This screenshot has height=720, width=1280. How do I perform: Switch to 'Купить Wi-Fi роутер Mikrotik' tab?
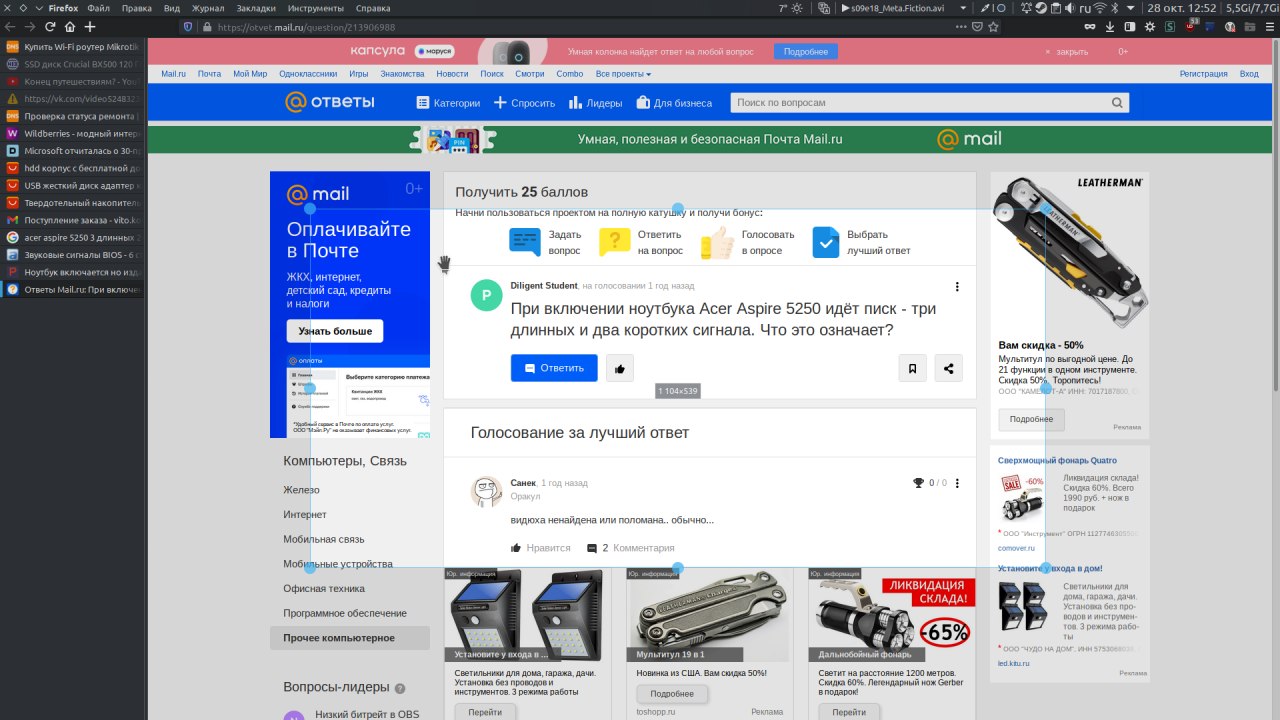(x=72, y=47)
